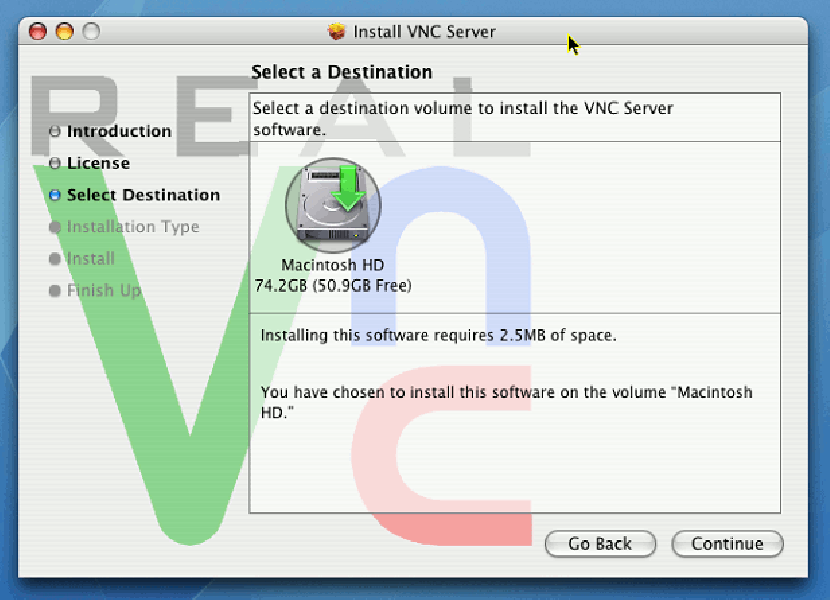Viewport: 830px width, 600px height.
Task: Select the Macintosh HD drive icon
Action: coord(333,205)
